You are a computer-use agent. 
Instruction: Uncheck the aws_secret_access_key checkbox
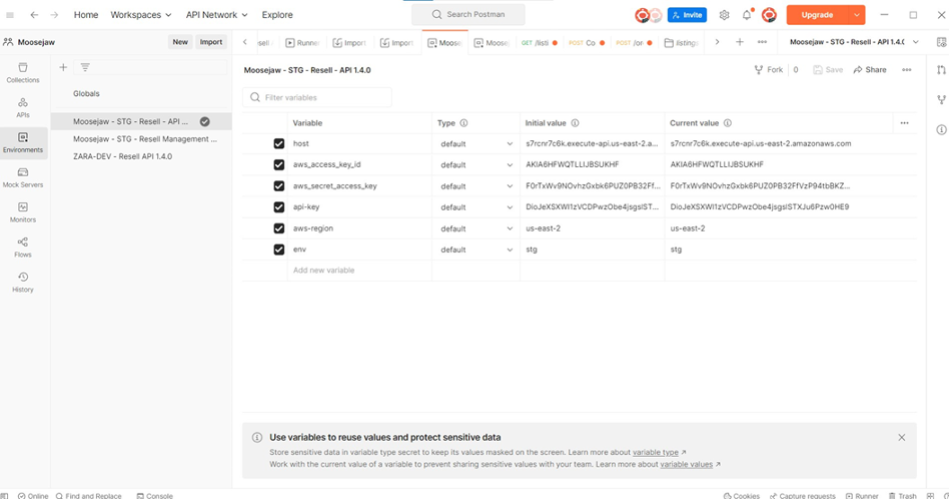[279, 186]
